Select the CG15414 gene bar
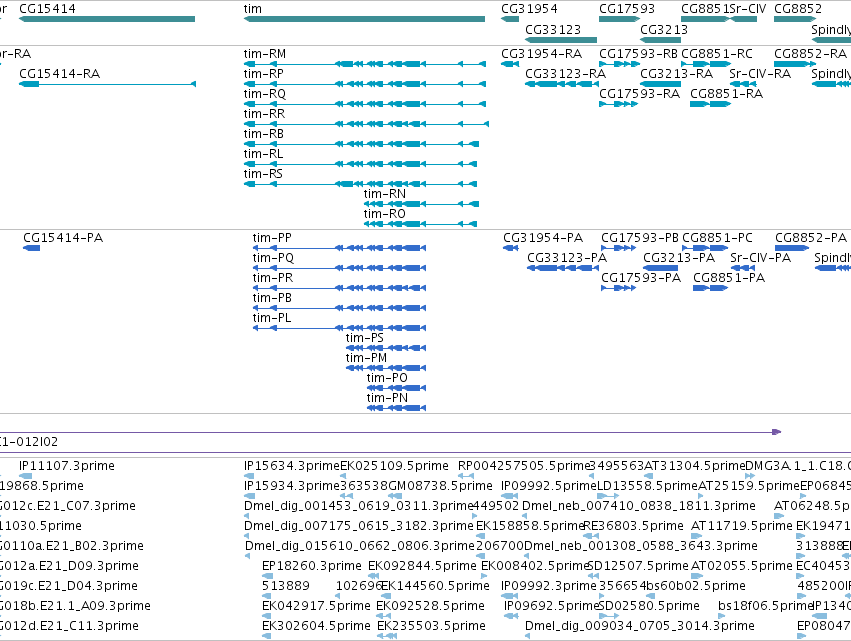The image size is (851, 641). pos(107,19)
